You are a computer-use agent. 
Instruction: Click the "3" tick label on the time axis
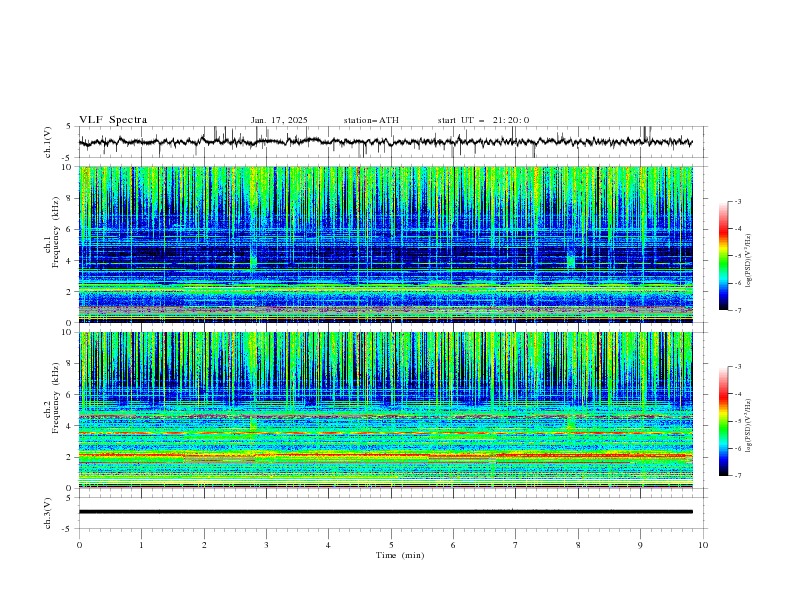(266, 545)
